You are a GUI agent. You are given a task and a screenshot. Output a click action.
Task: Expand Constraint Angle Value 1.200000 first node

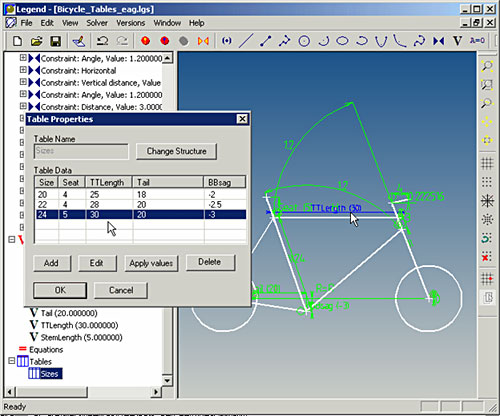(x=23, y=58)
